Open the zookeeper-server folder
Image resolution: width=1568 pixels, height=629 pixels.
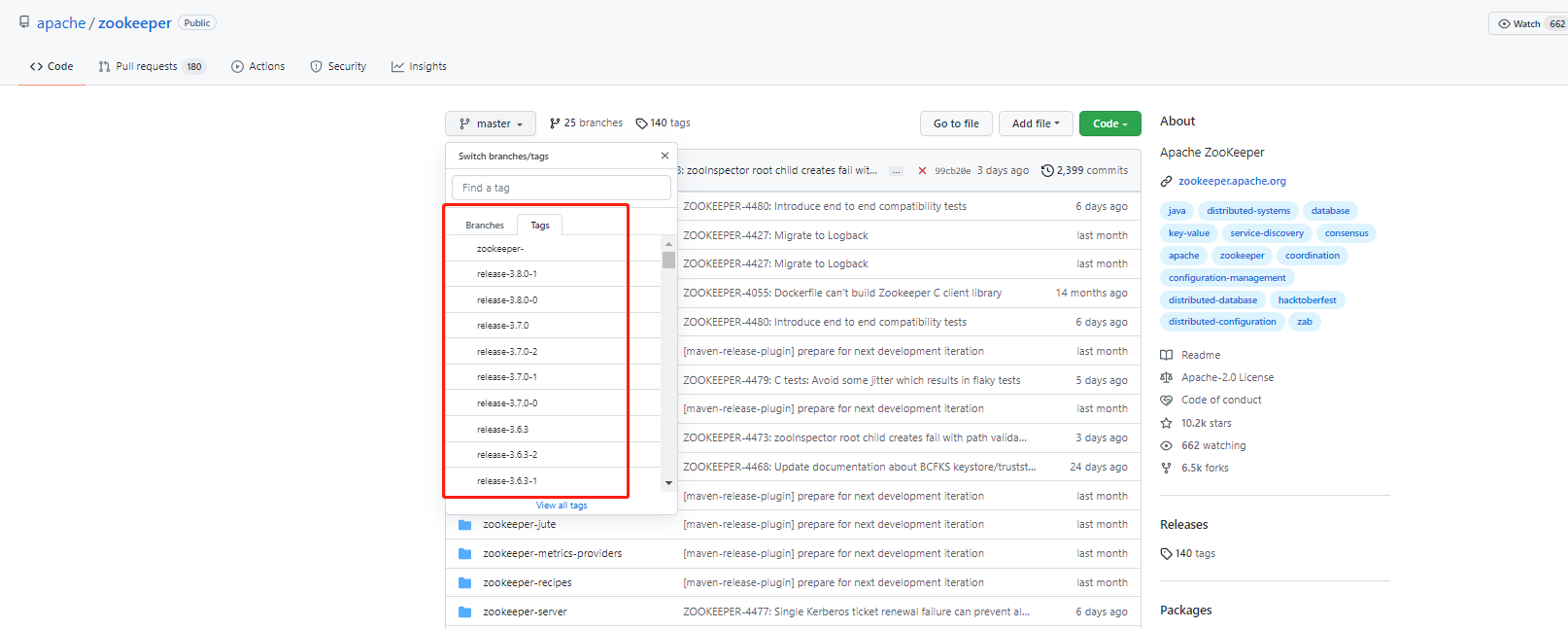pos(525,612)
